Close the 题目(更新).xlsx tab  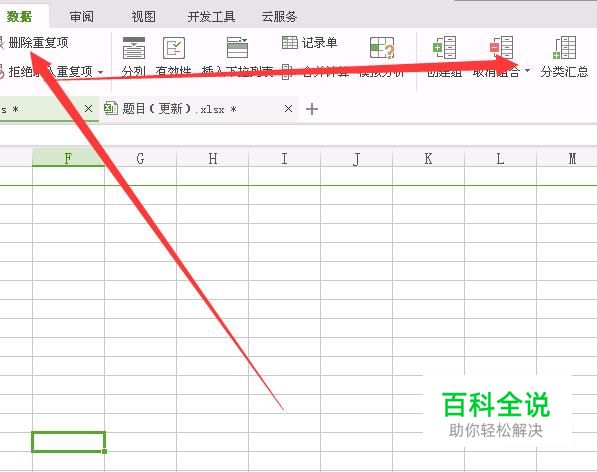289,109
